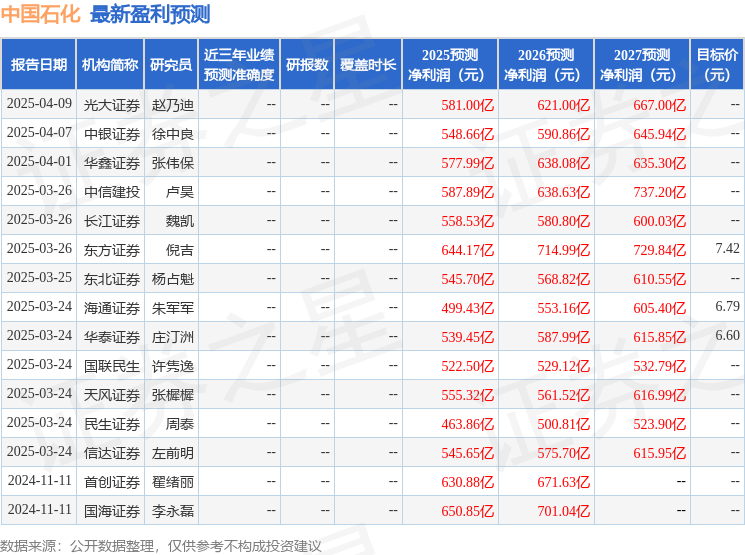Click the 7.42 target price
Screen dimensions: 745x555
point(727,249)
